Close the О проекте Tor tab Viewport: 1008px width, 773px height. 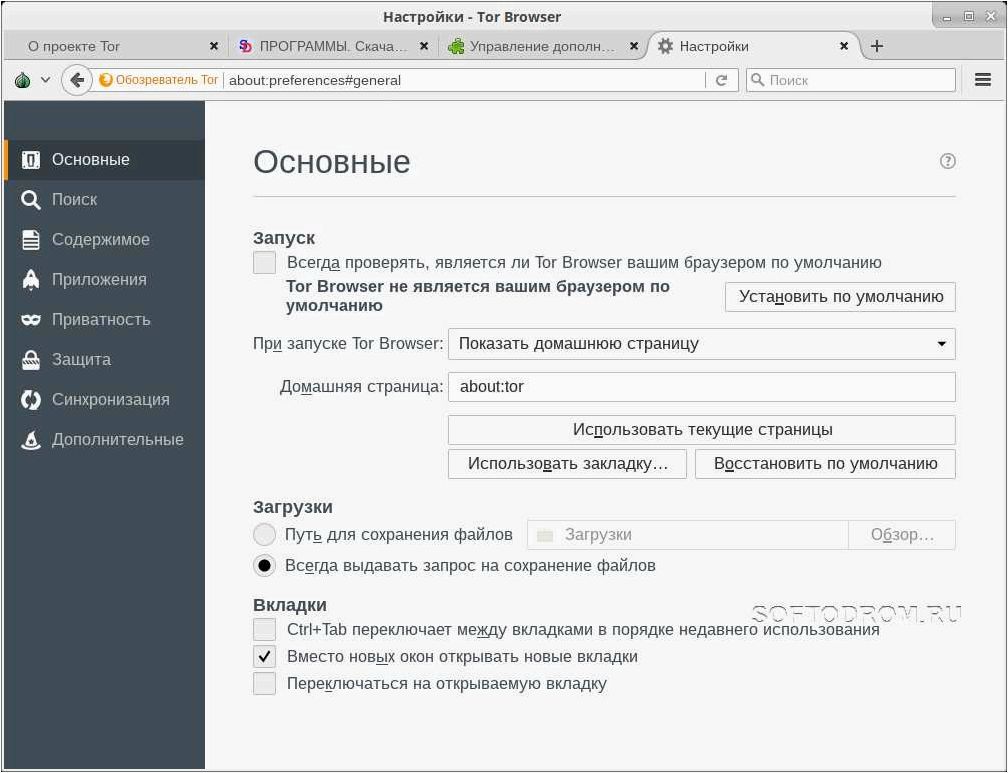(x=214, y=46)
